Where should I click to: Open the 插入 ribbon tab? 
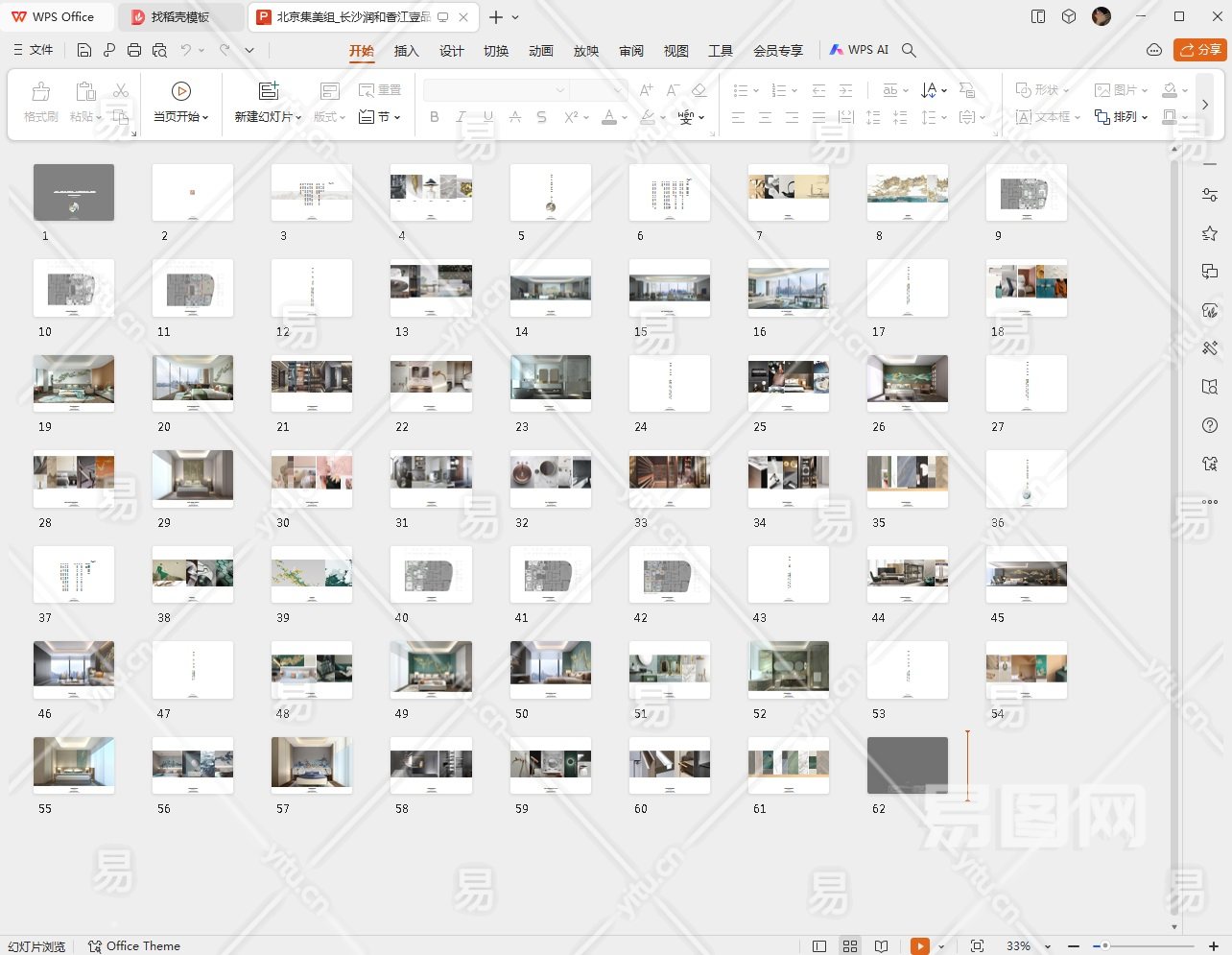(x=406, y=51)
